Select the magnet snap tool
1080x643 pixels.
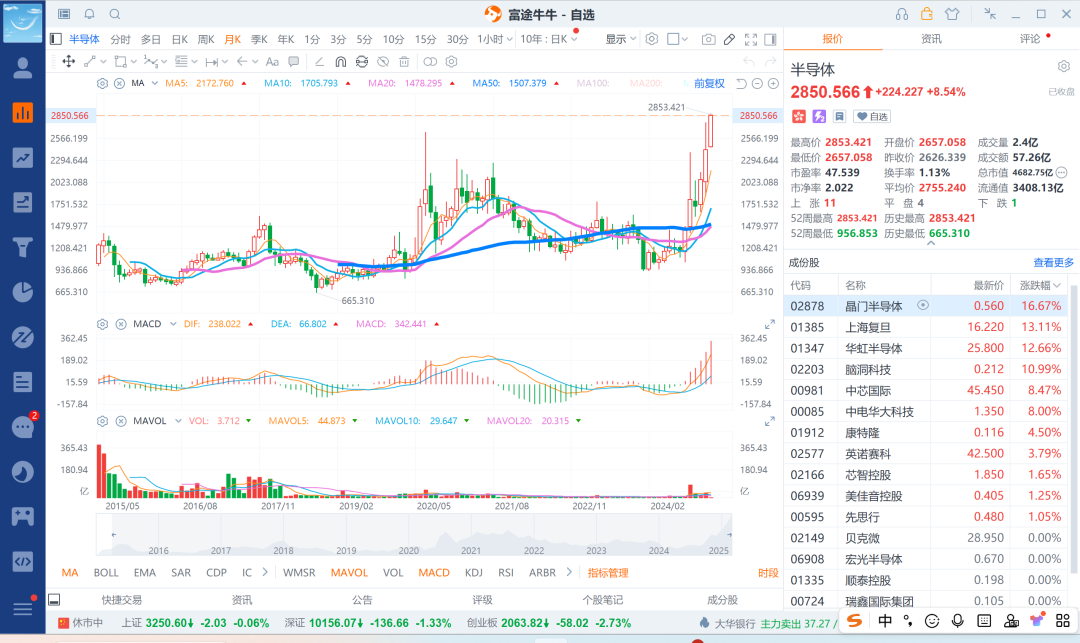click(x=340, y=61)
